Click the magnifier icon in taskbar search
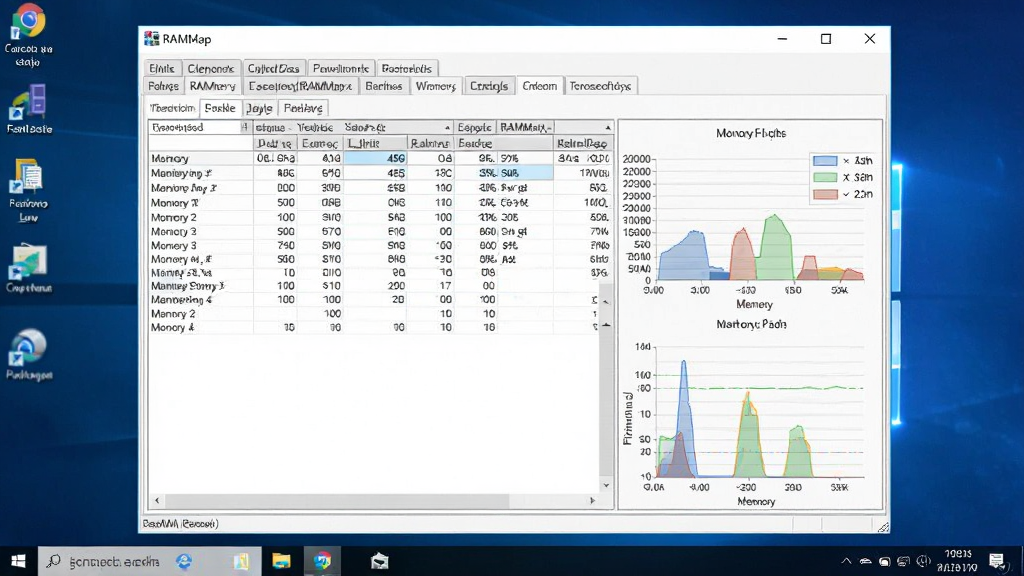The image size is (1024, 576). pos(54,561)
